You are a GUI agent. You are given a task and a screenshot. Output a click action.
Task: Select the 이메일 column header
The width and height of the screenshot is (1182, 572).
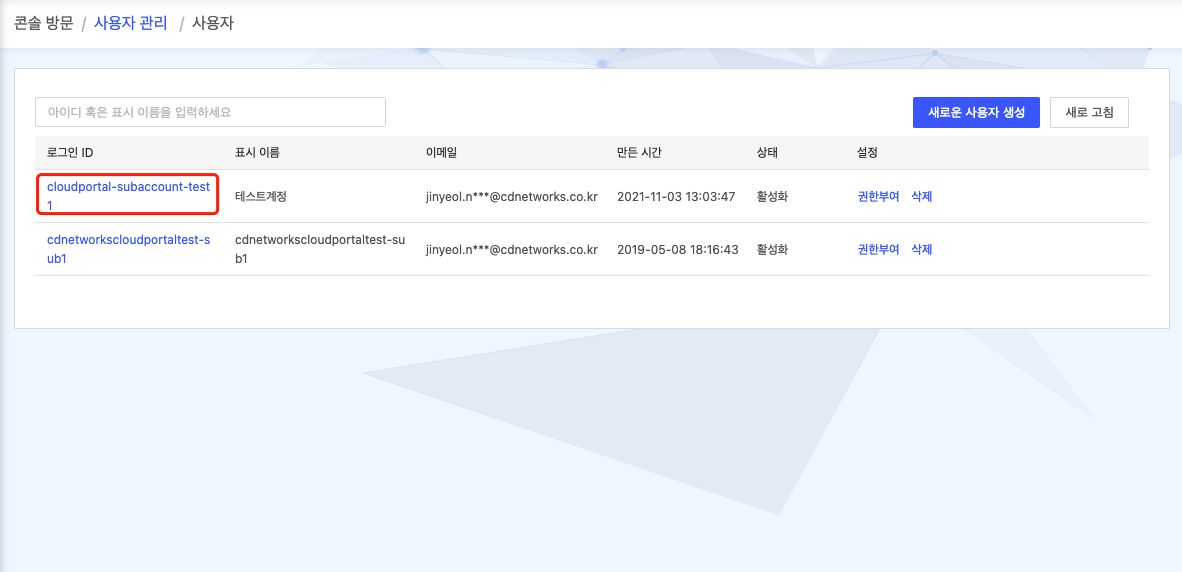click(442, 152)
